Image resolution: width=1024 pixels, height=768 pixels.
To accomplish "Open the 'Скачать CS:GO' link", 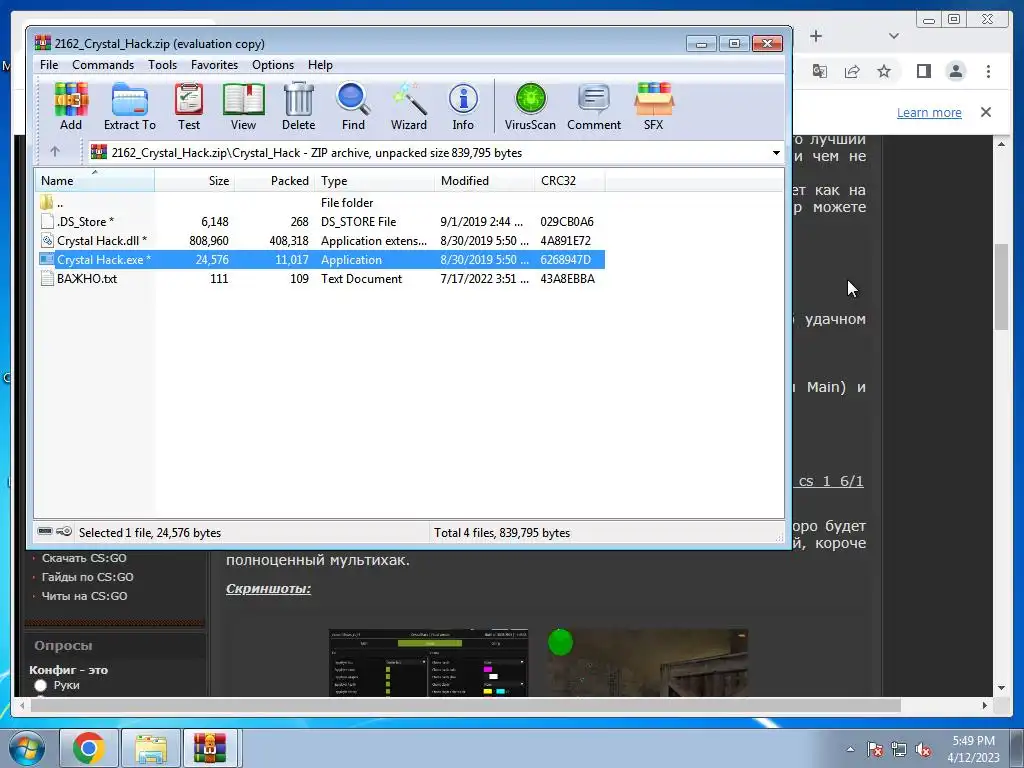I will (84, 558).
